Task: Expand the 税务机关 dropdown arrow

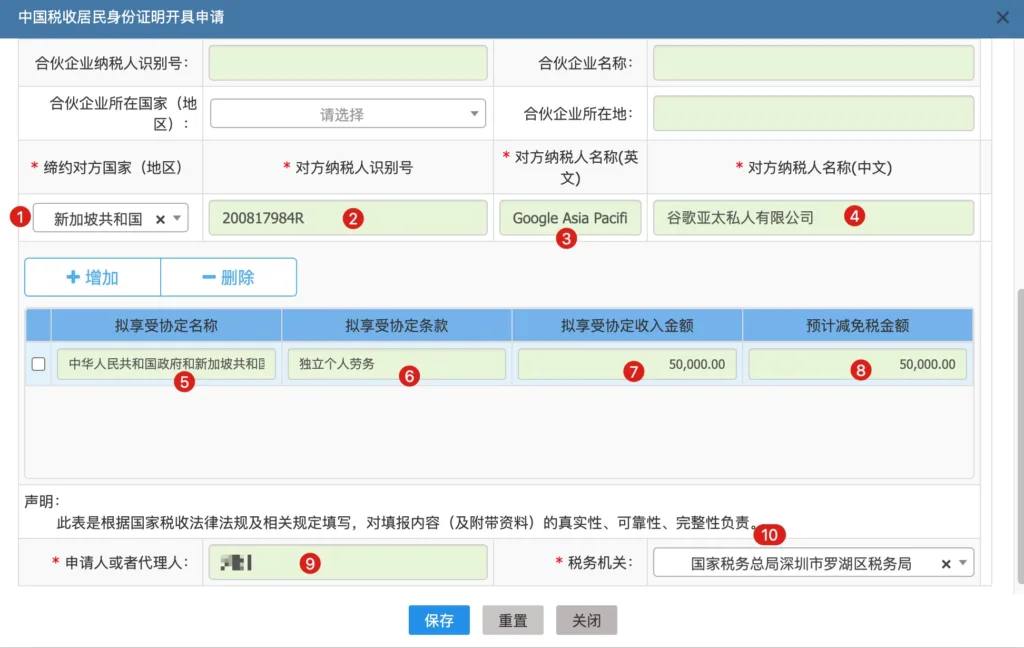Action: point(963,562)
